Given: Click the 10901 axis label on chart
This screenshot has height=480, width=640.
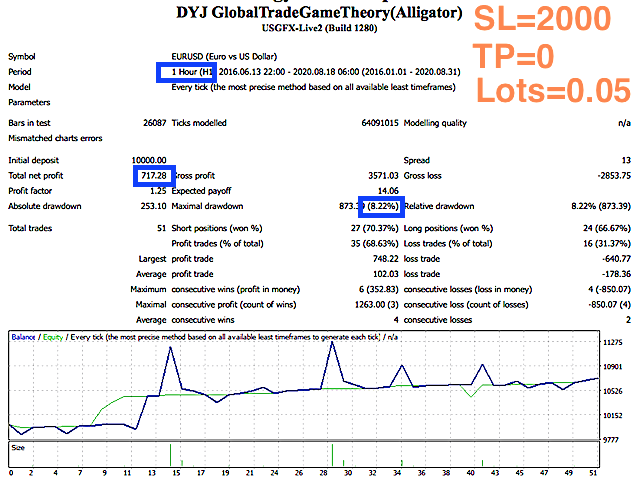Looking at the screenshot, I should click(x=613, y=367).
